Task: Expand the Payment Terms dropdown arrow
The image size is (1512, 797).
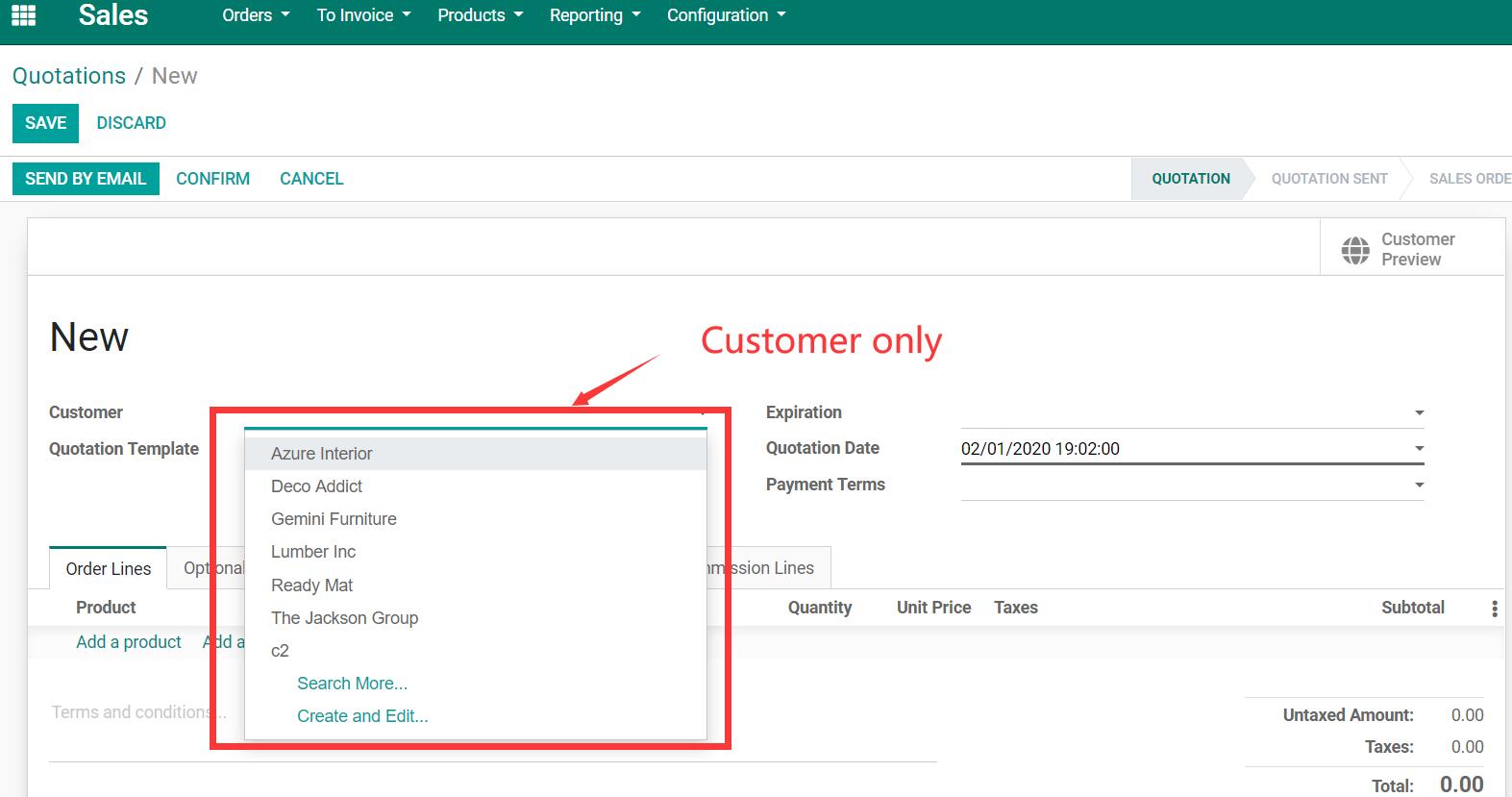Action: [x=1419, y=486]
